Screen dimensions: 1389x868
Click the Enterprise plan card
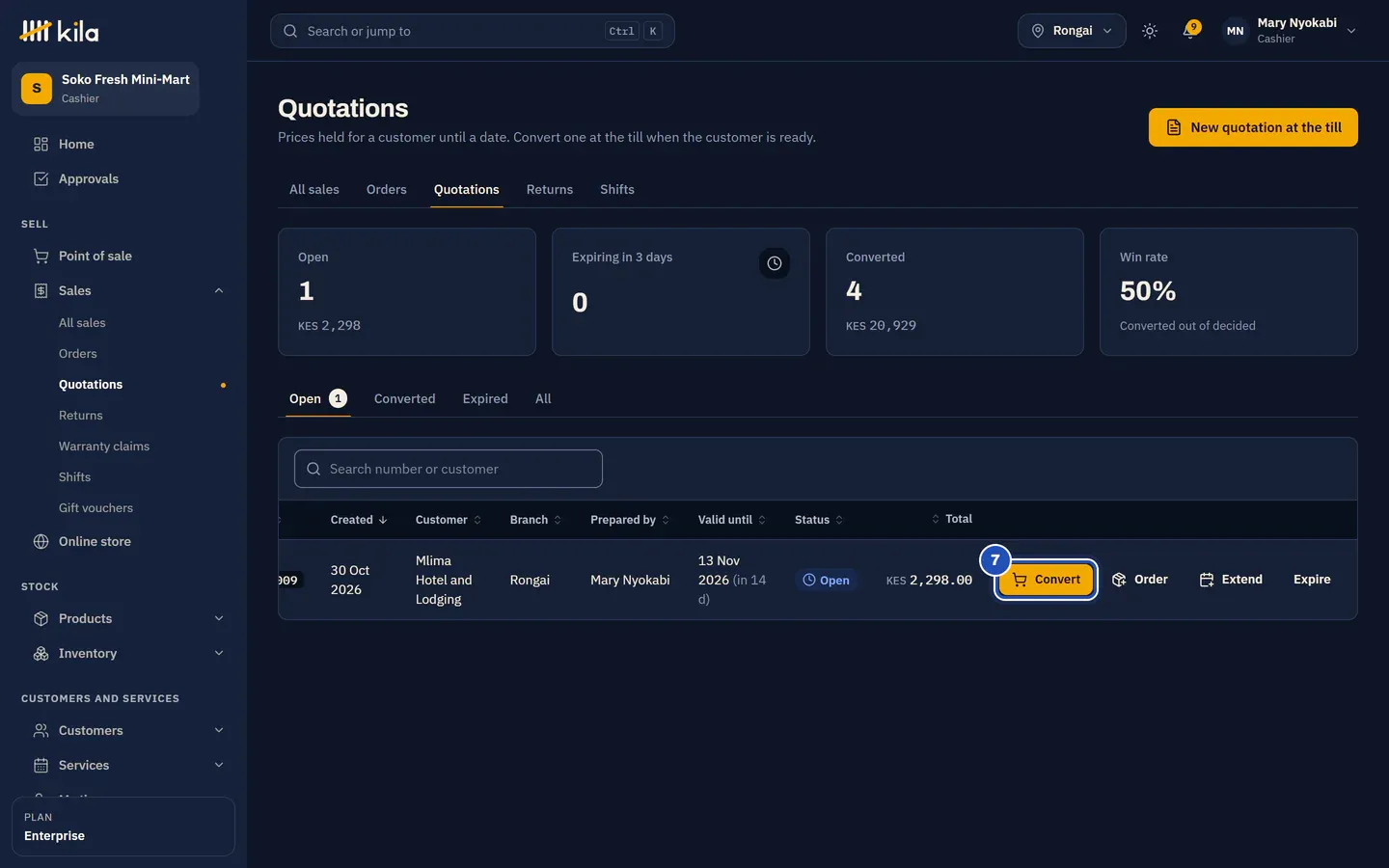coord(123,827)
